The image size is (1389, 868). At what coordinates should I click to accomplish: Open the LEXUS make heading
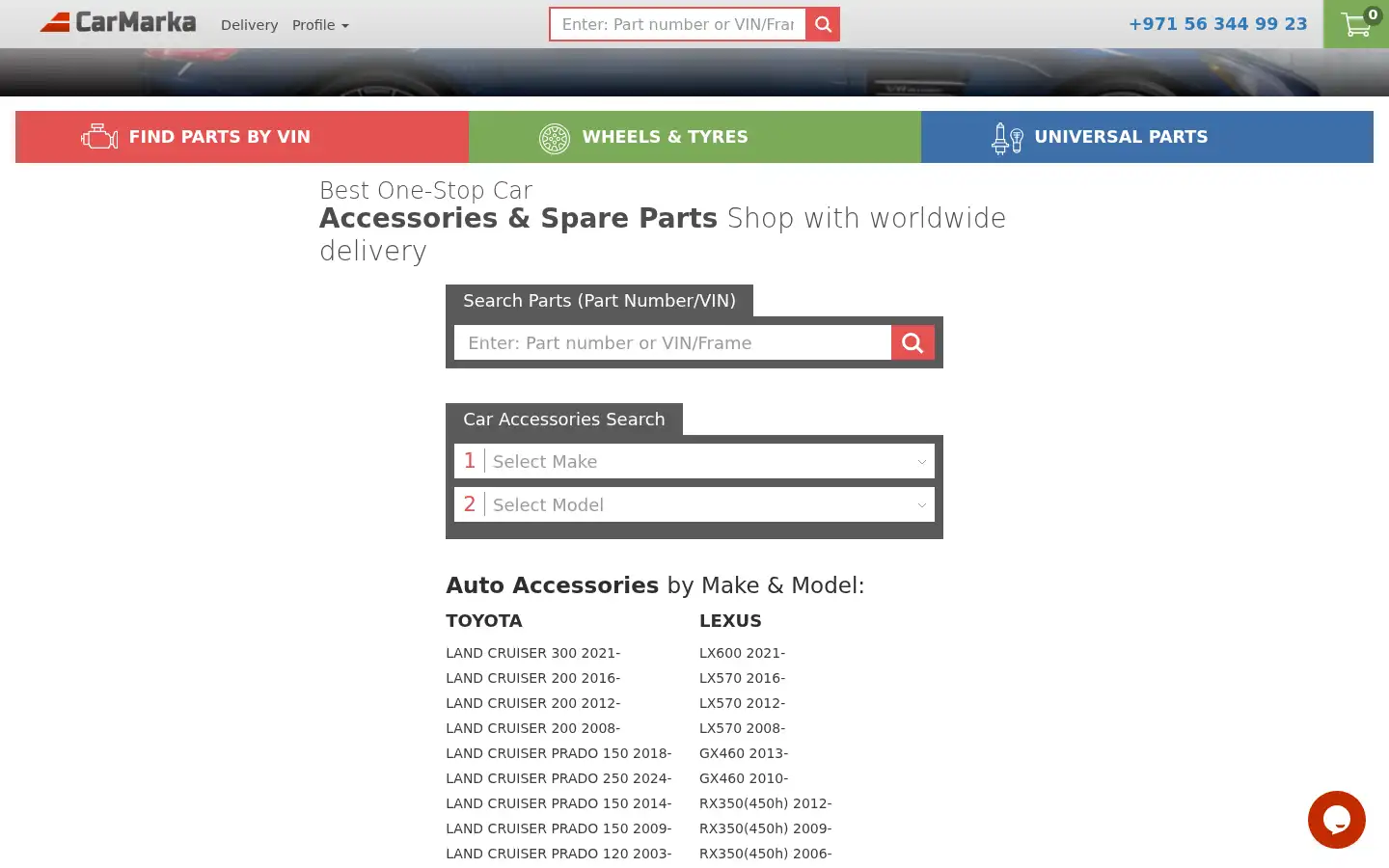[730, 621]
